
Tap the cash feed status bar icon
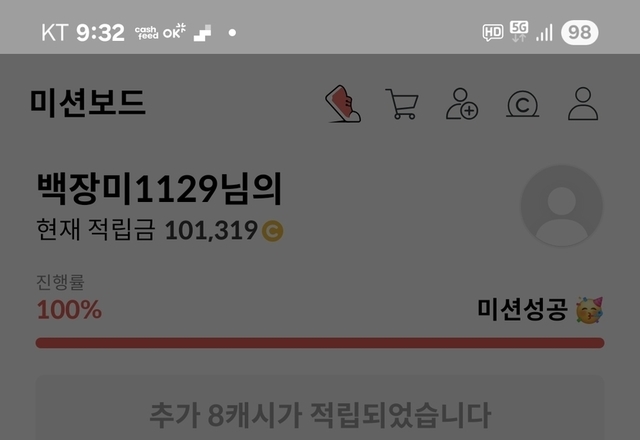pos(147,33)
